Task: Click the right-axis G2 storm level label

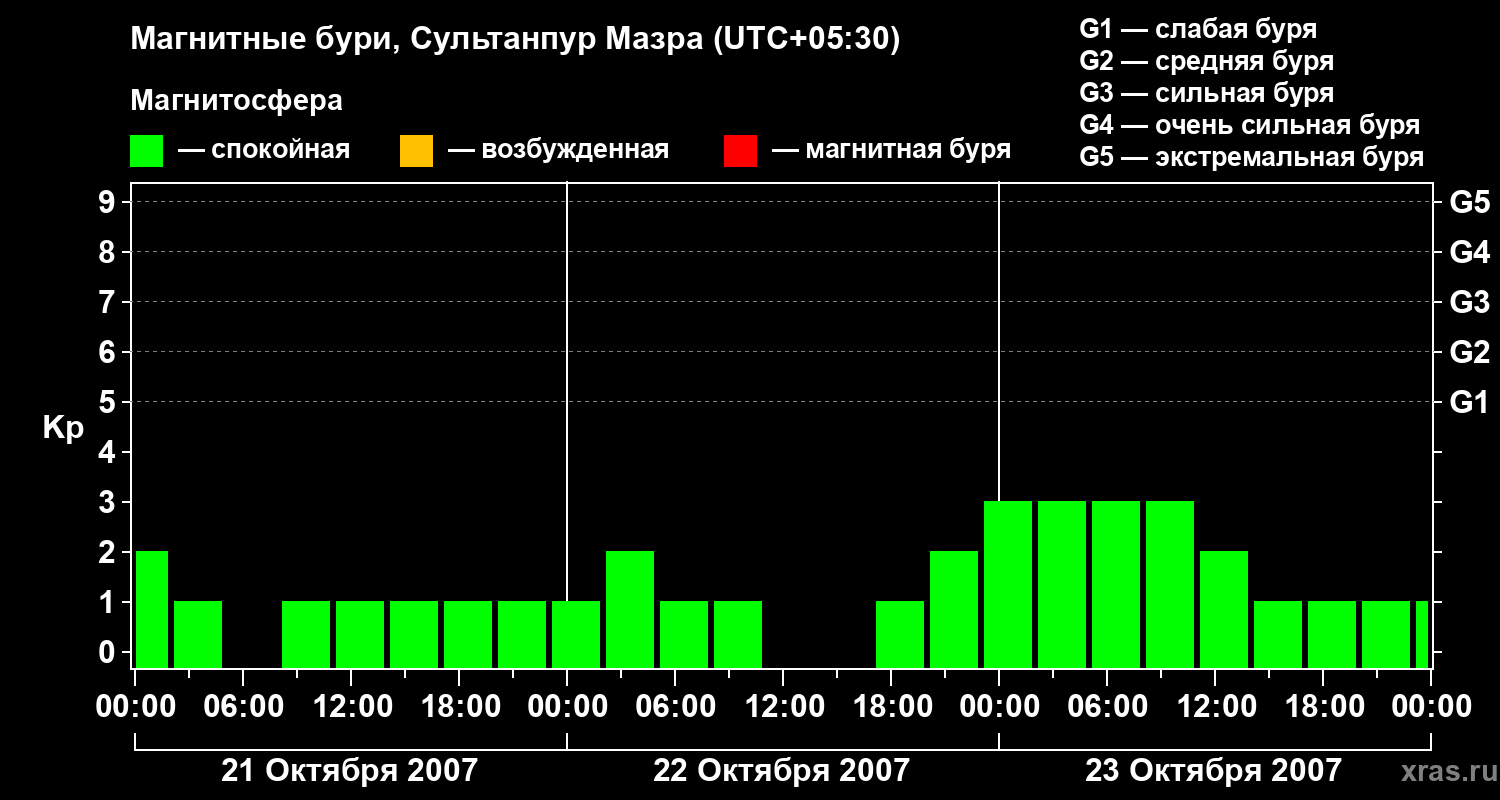Action: coord(1470,352)
